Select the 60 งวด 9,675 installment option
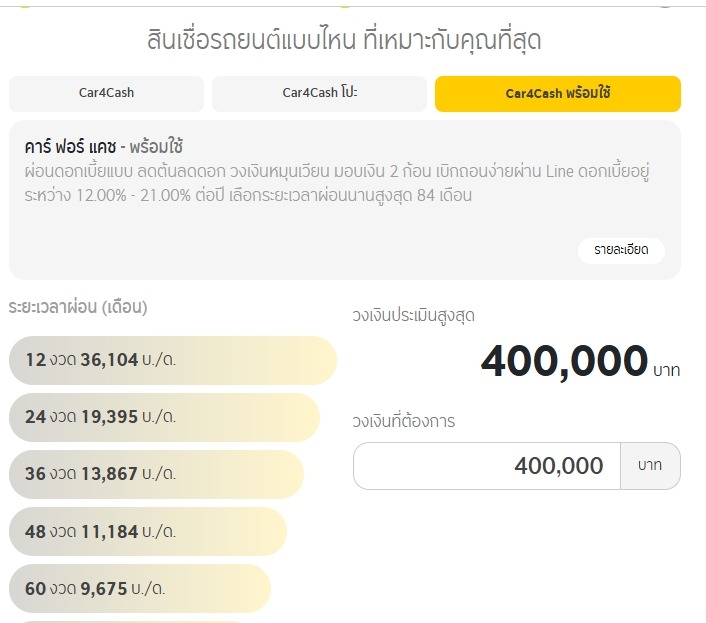This screenshot has height=623, width=706. tap(139, 589)
